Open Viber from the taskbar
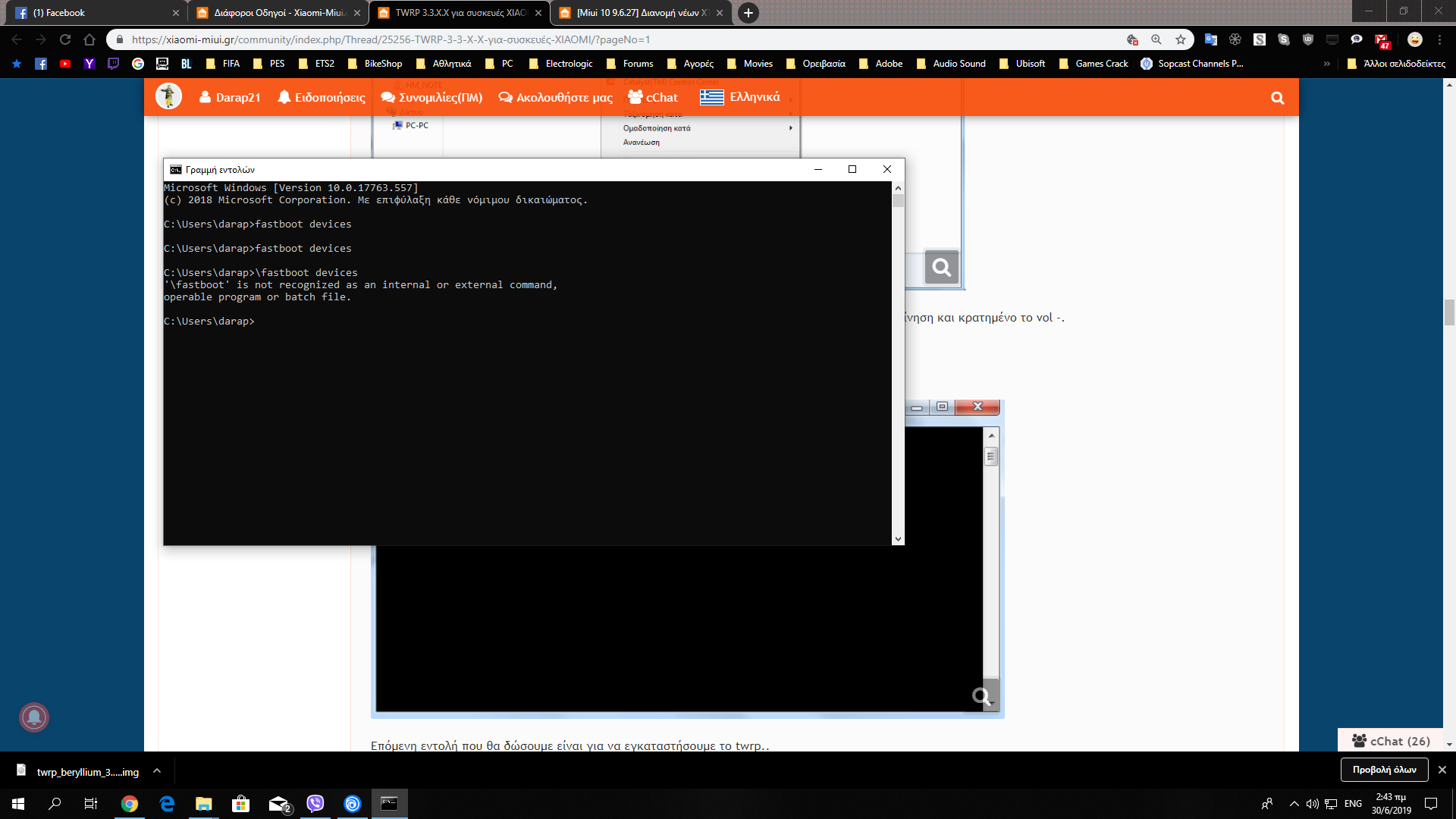This screenshot has width=1456, height=819. pyautogui.click(x=315, y=803)
